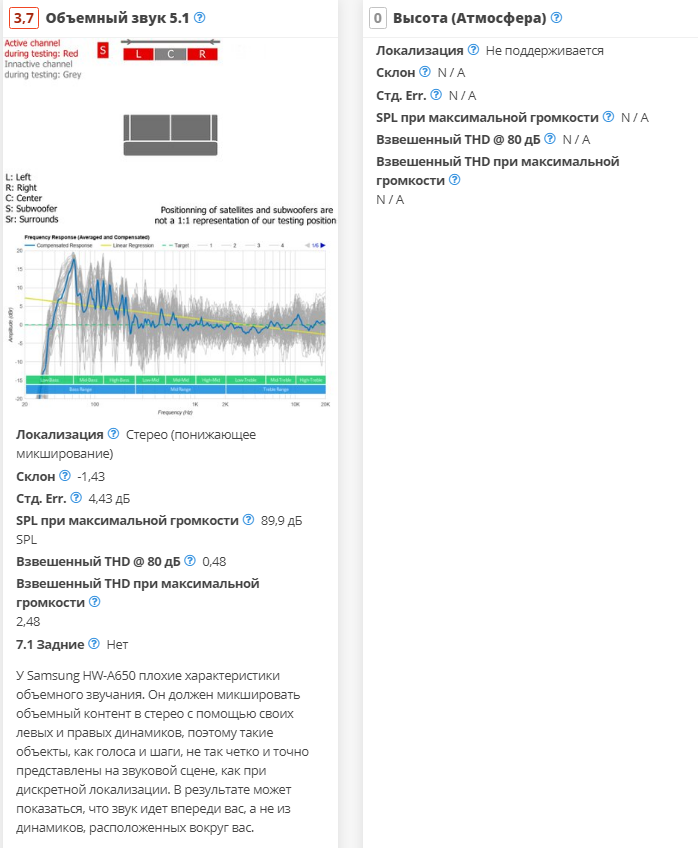
Task: Click help icon beside Высота (Атмосфера)
Action: pyautogui.click(x=556, y=18)
